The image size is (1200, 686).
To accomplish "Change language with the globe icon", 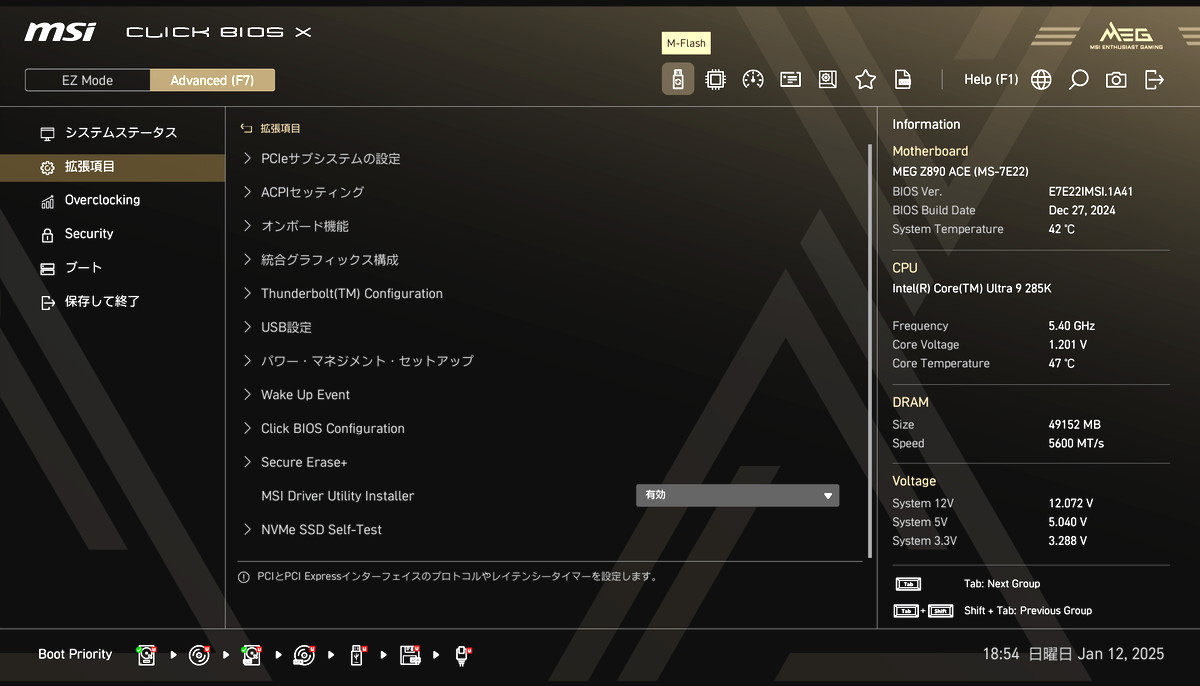I will click(1041, 79).
